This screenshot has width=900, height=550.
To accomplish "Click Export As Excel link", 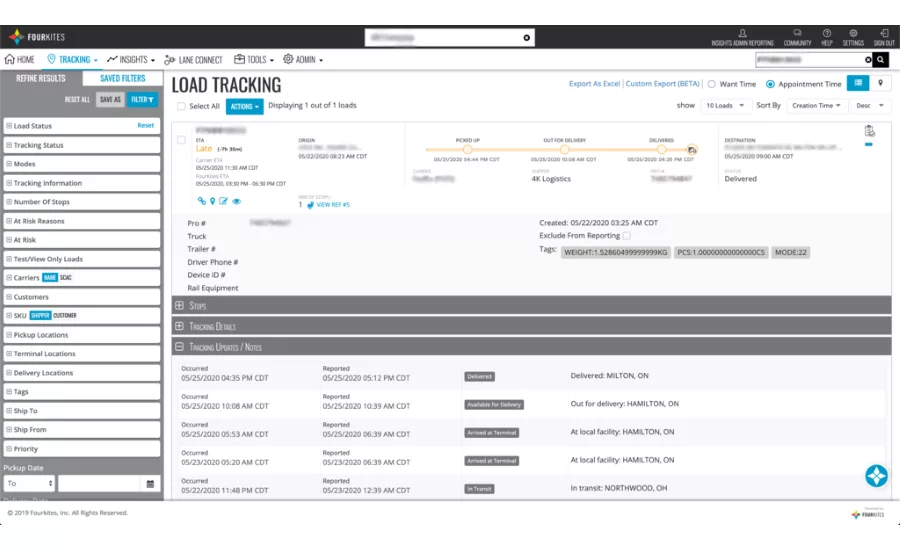I will coord(594,84).
